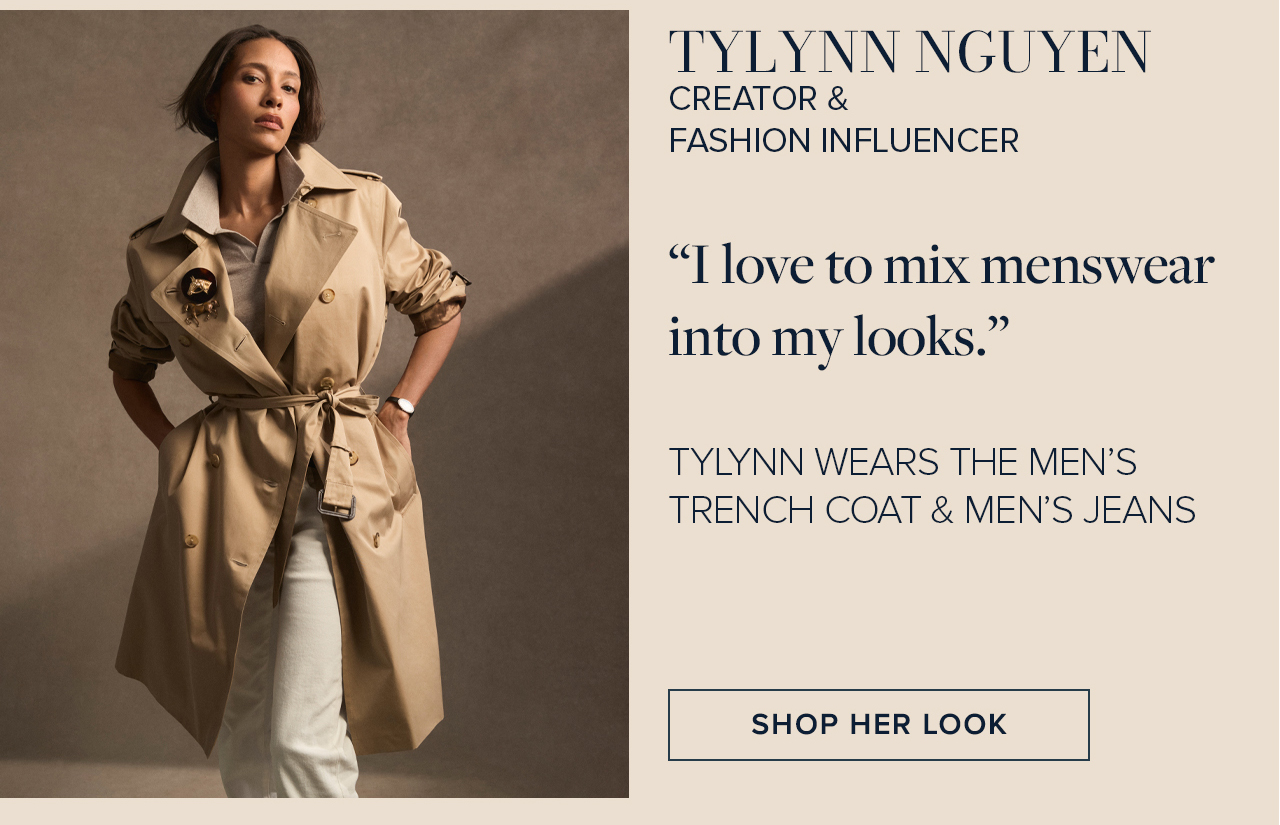This screenshot has height=825, width=1280.
Task: Click the wristwatch on the model's arm
Action: [402, 405]
